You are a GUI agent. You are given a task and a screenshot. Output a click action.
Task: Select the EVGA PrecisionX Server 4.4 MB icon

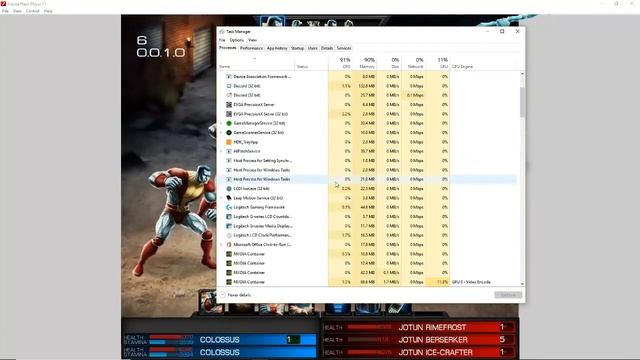(x=229, y=104)
